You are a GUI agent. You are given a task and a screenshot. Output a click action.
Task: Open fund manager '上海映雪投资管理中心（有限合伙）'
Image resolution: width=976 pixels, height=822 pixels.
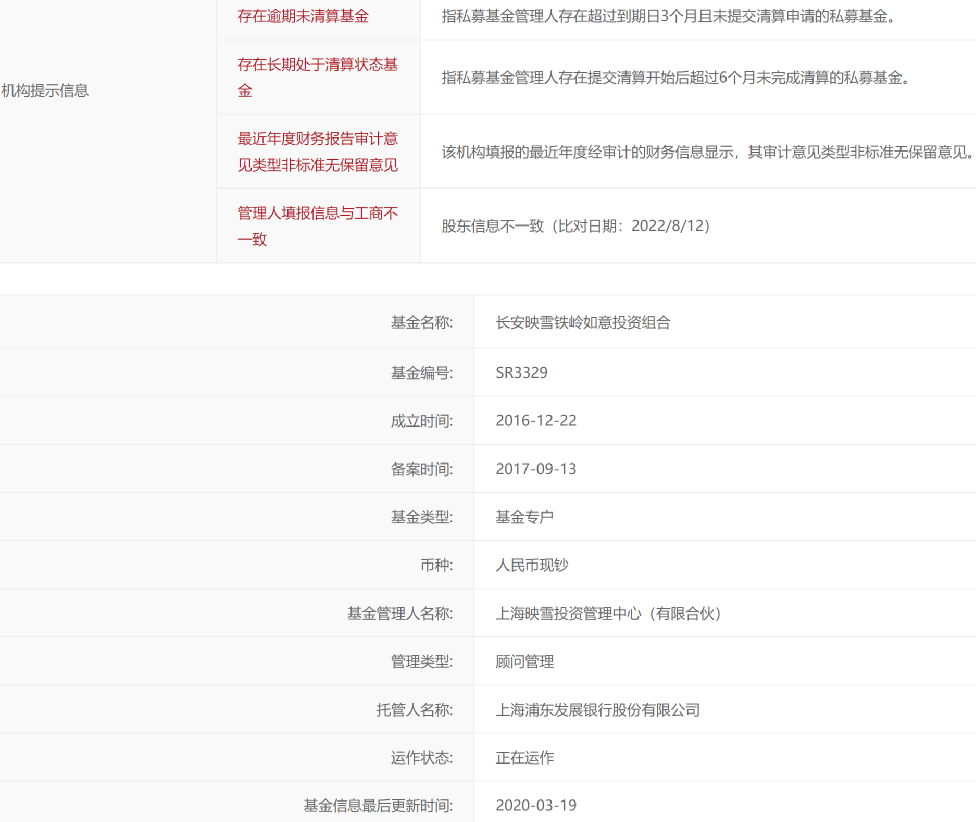tap(608, 613)
